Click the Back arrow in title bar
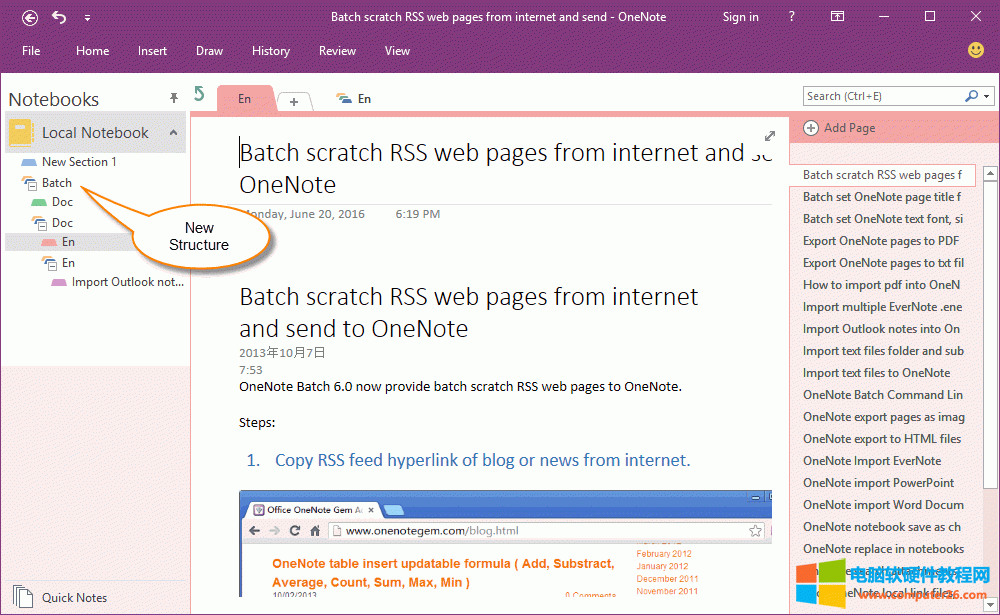This screenshot has height=615, width=1000. click(x=30, y=17)
